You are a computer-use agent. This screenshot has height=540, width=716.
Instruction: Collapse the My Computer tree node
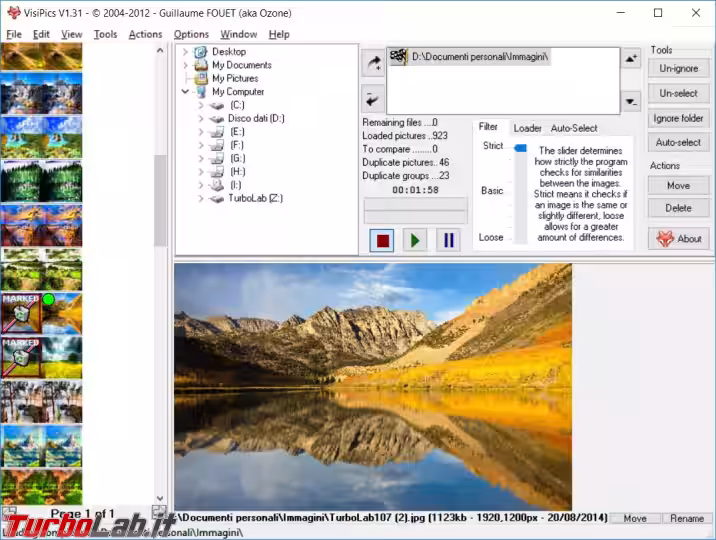click(185, 92)
